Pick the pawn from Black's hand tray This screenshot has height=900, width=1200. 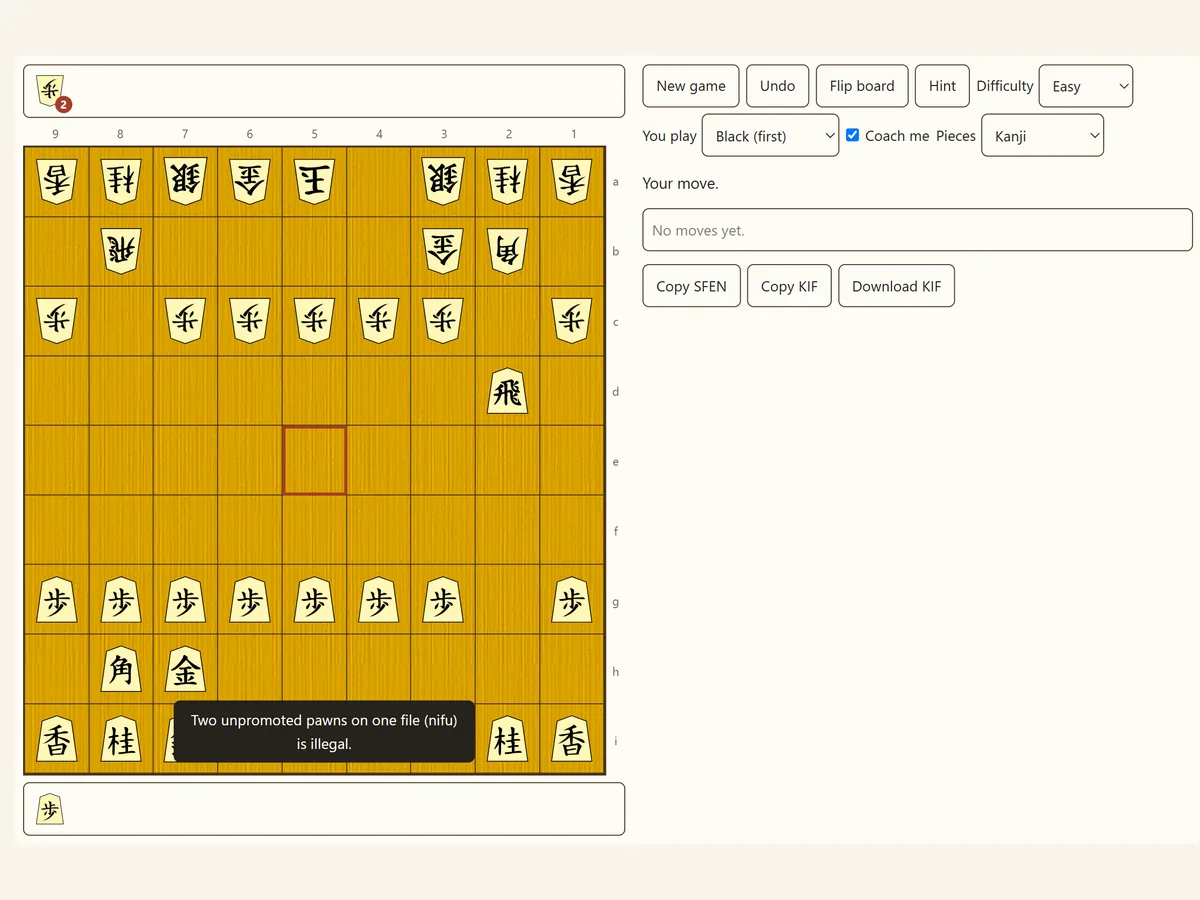[50, 809]
